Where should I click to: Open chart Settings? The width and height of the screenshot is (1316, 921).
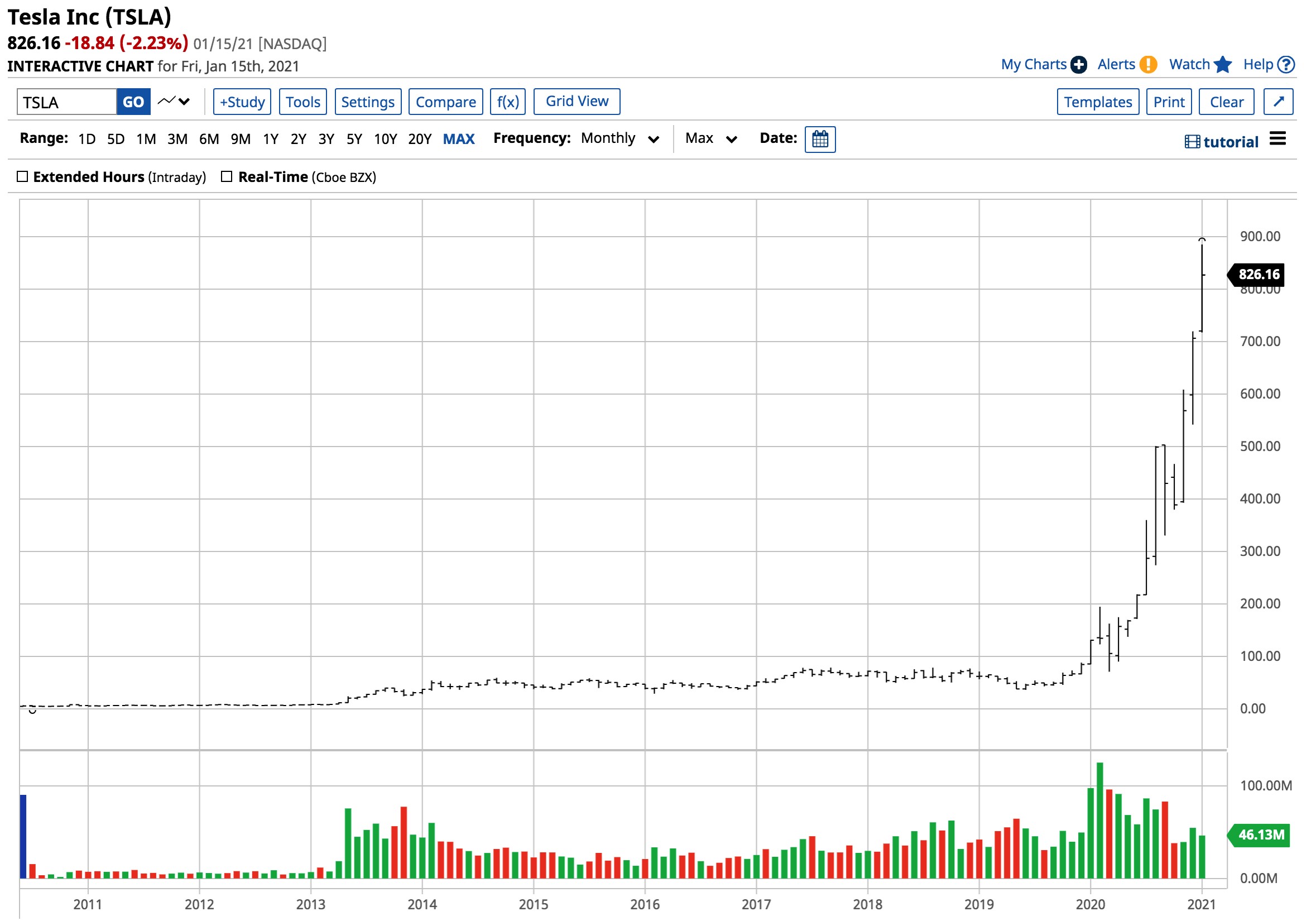(367, 102)
